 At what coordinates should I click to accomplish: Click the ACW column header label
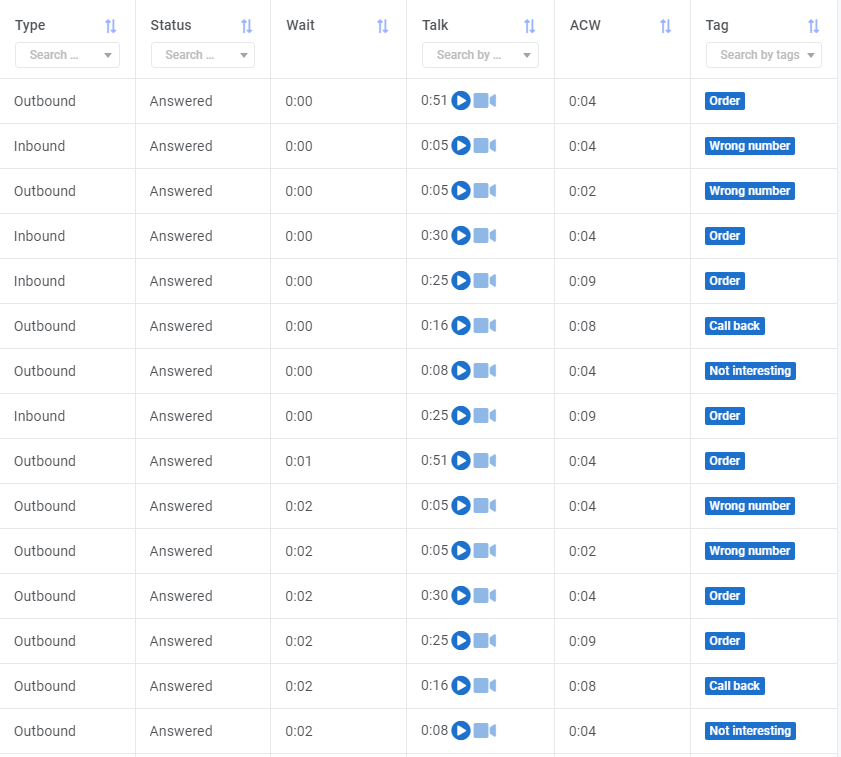point(585,25)
